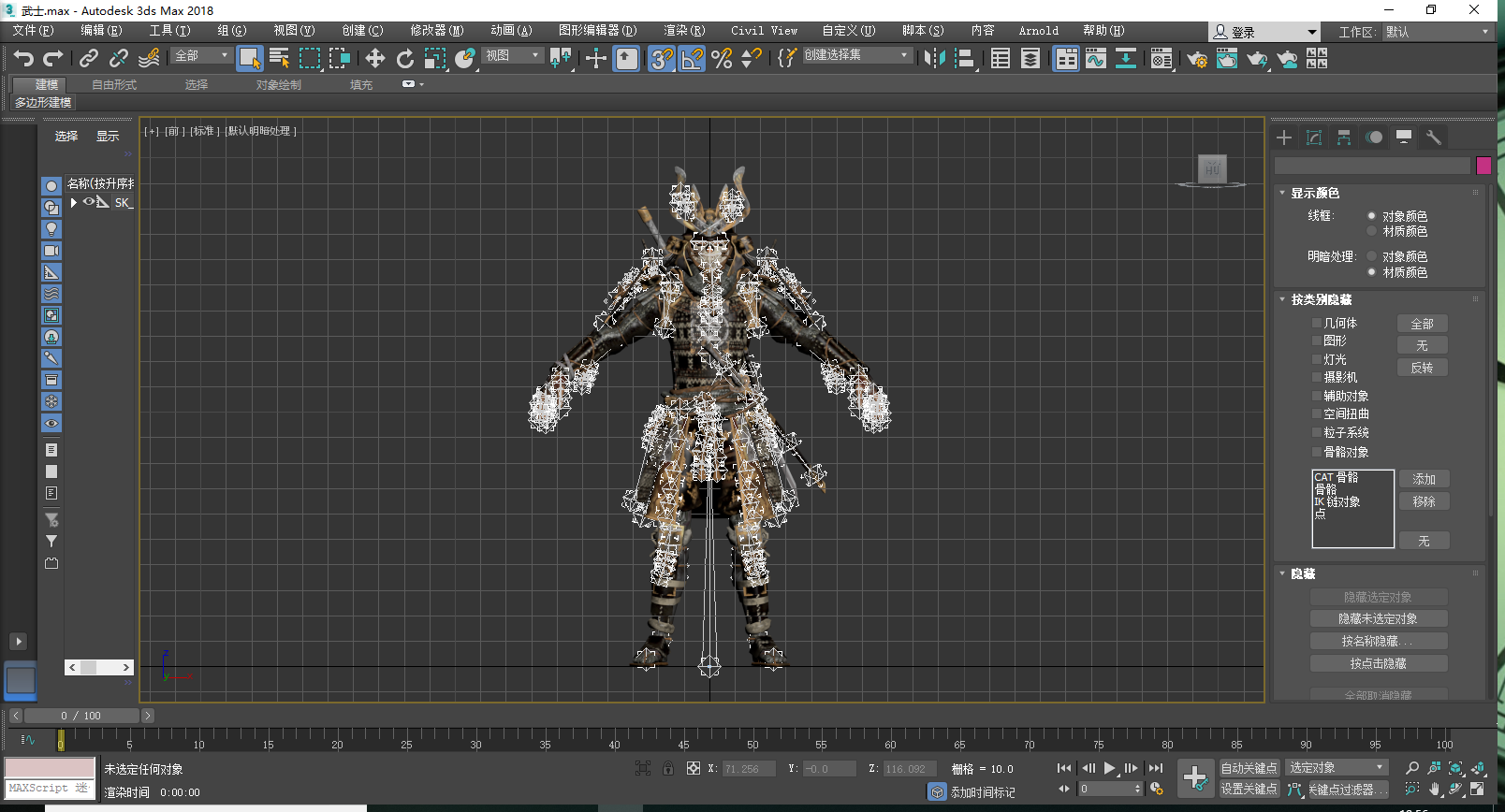Expand the SK_ tree node arrow
The width and height of the screenshot is (1505, 812).
pos(74,203)
